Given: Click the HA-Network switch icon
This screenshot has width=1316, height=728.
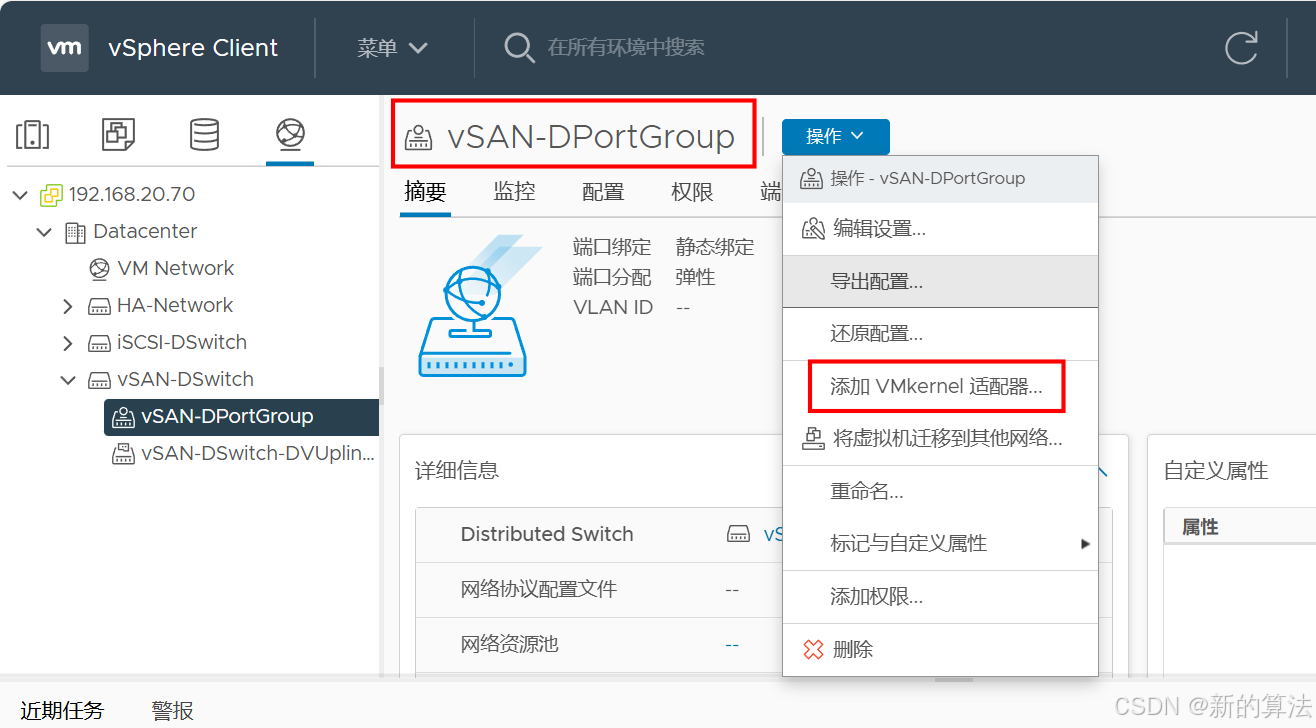Looking at the screenshot, I should [99, 306].
